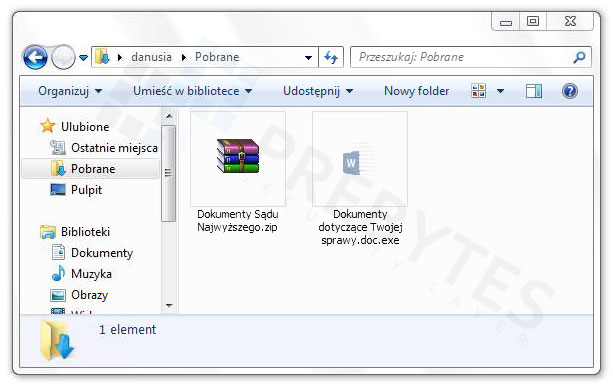Open view options dropdown arrow
Viewport: 613px width, 385px height.
pyautogui.click(x=500, y=91)
